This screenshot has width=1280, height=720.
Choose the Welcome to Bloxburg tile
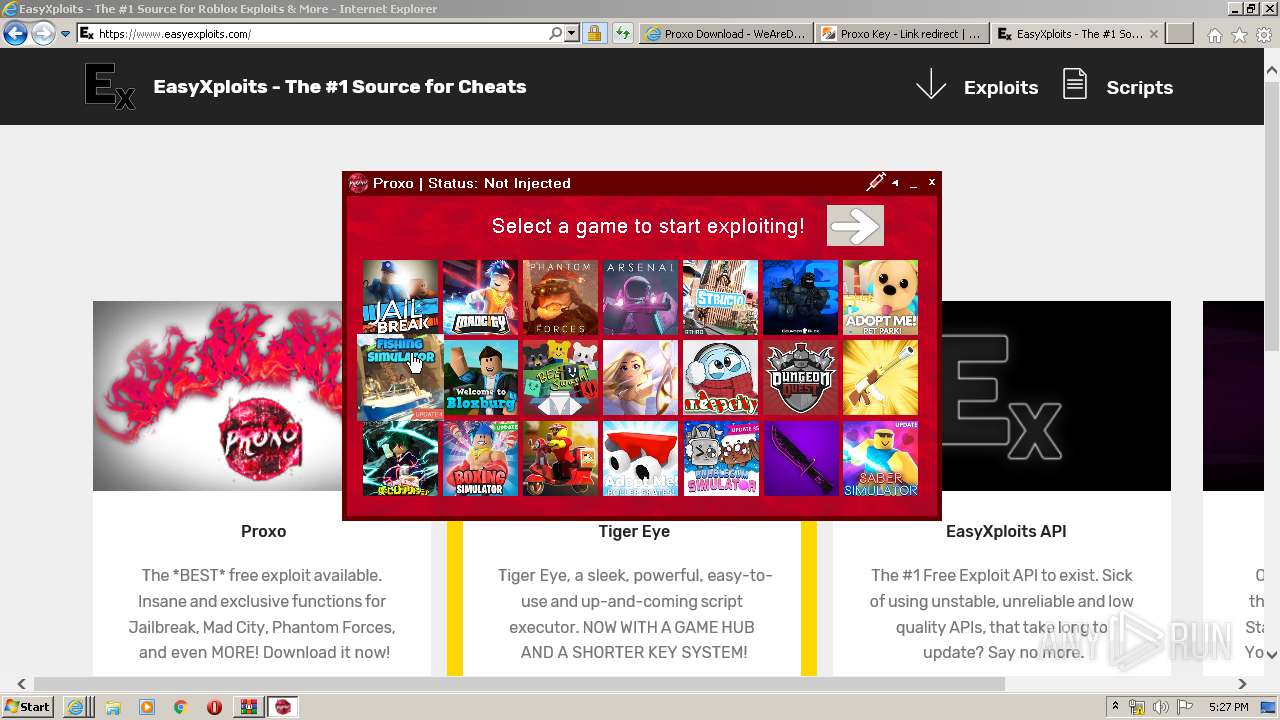[x=480, y=377]
